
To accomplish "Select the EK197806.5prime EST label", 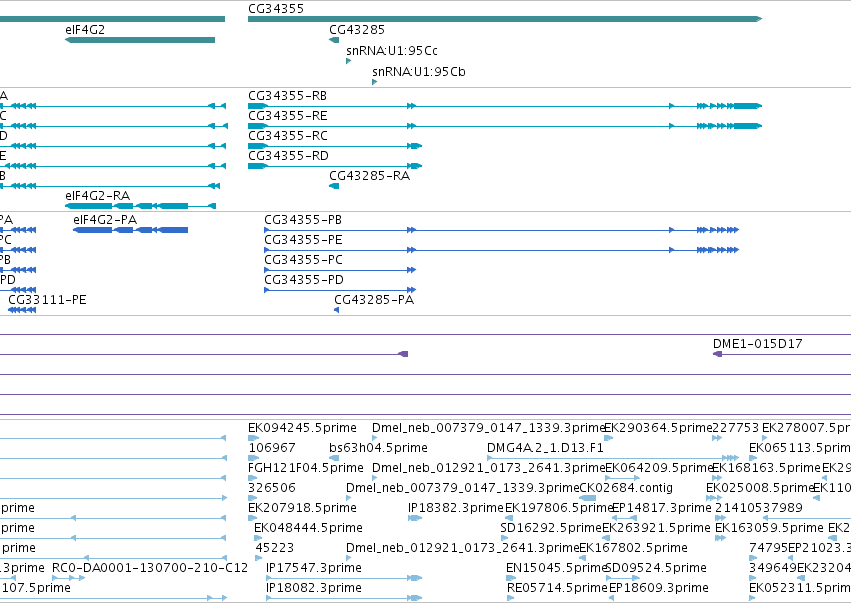I will (x=558, y=508).
